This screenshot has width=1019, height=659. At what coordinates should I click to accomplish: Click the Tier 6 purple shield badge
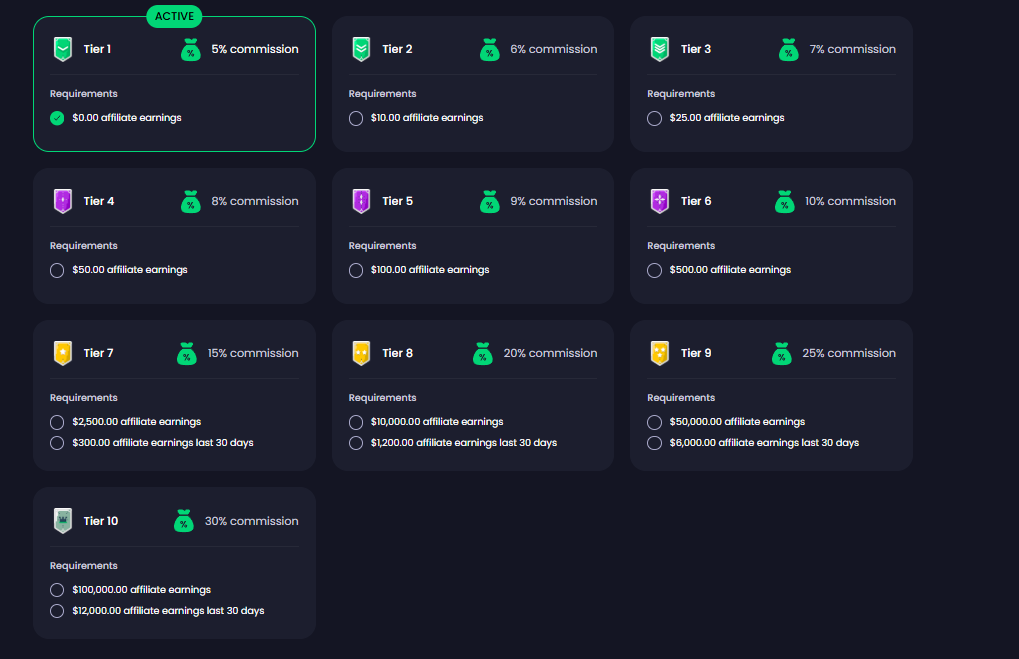point(660,201)
